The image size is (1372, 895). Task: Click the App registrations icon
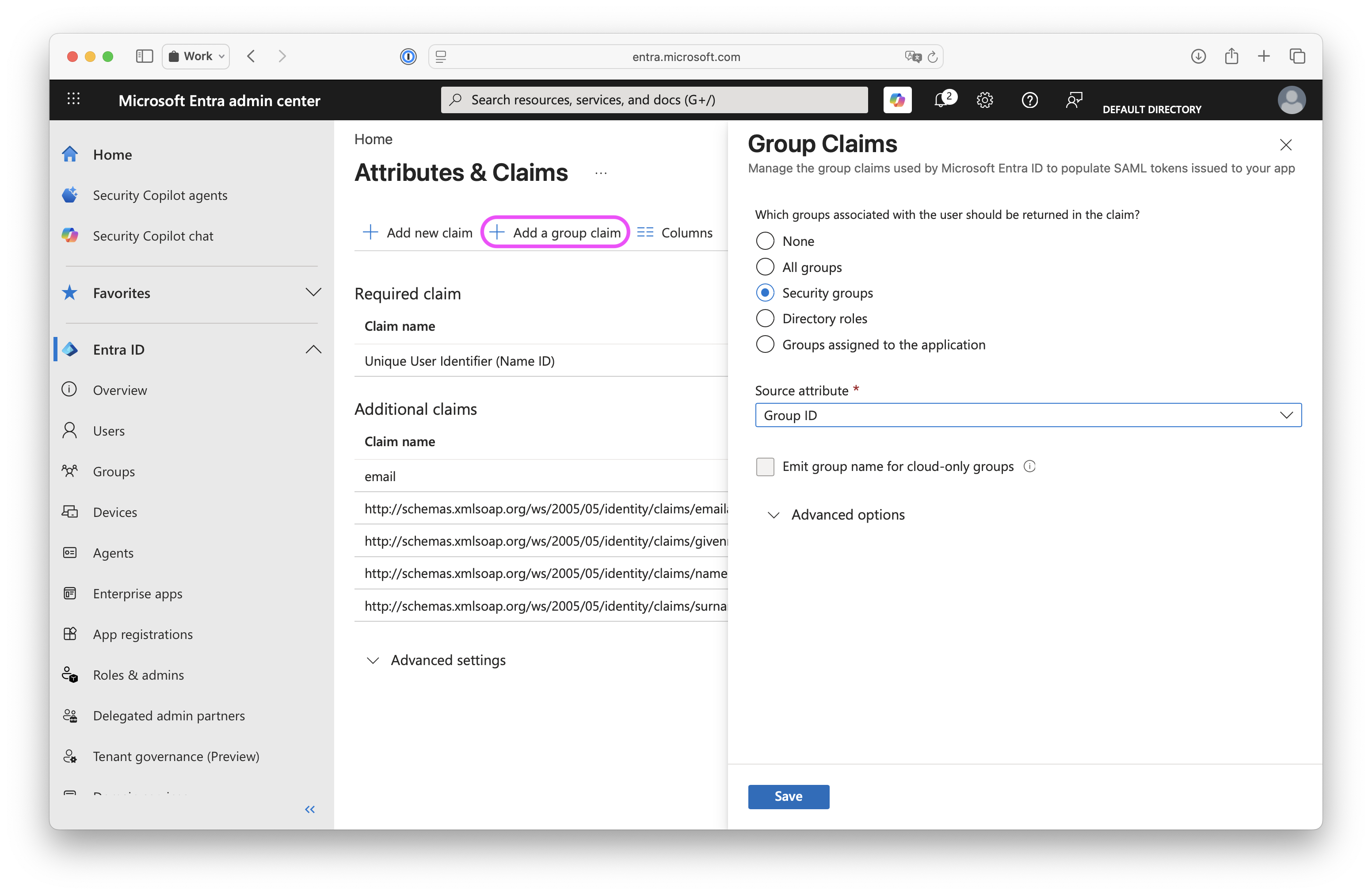point(70,634)
